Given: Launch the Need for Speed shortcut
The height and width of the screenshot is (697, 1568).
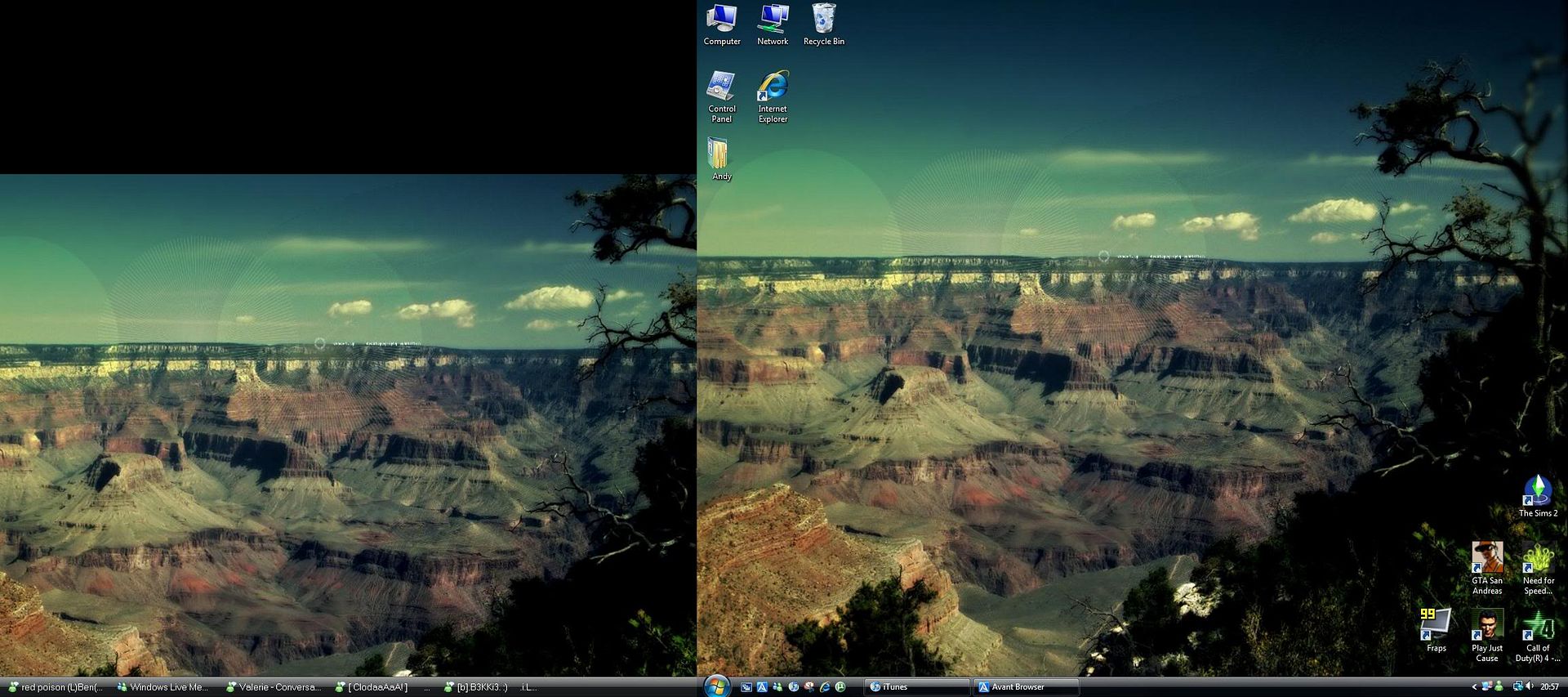Looking at the screenshot, I should point(1538,564).
